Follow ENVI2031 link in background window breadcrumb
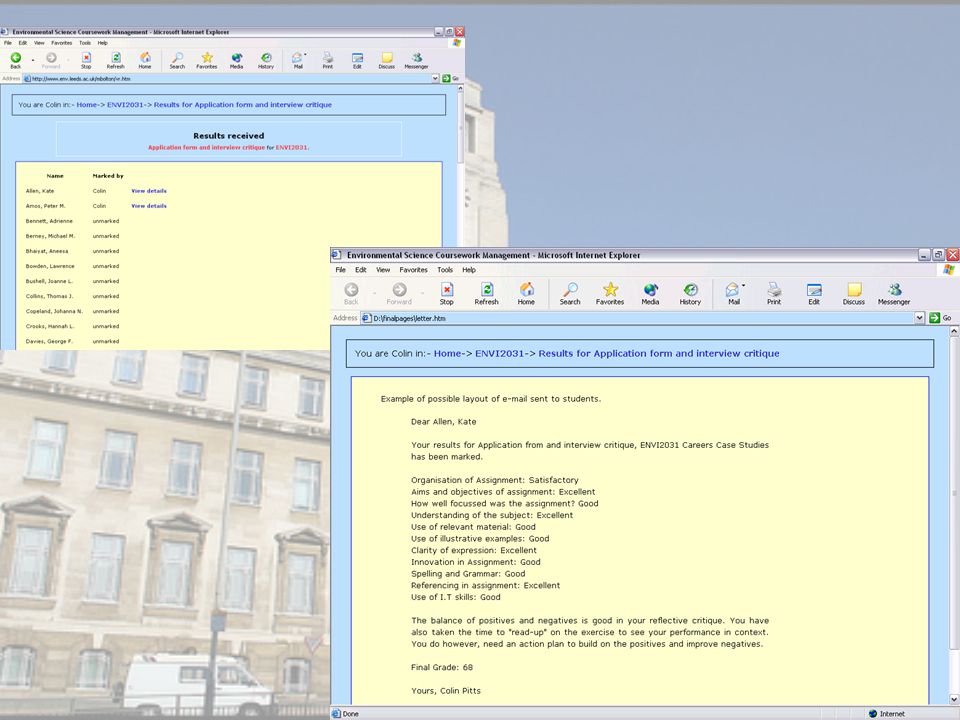The image size is (960, 720). (125, 105)
